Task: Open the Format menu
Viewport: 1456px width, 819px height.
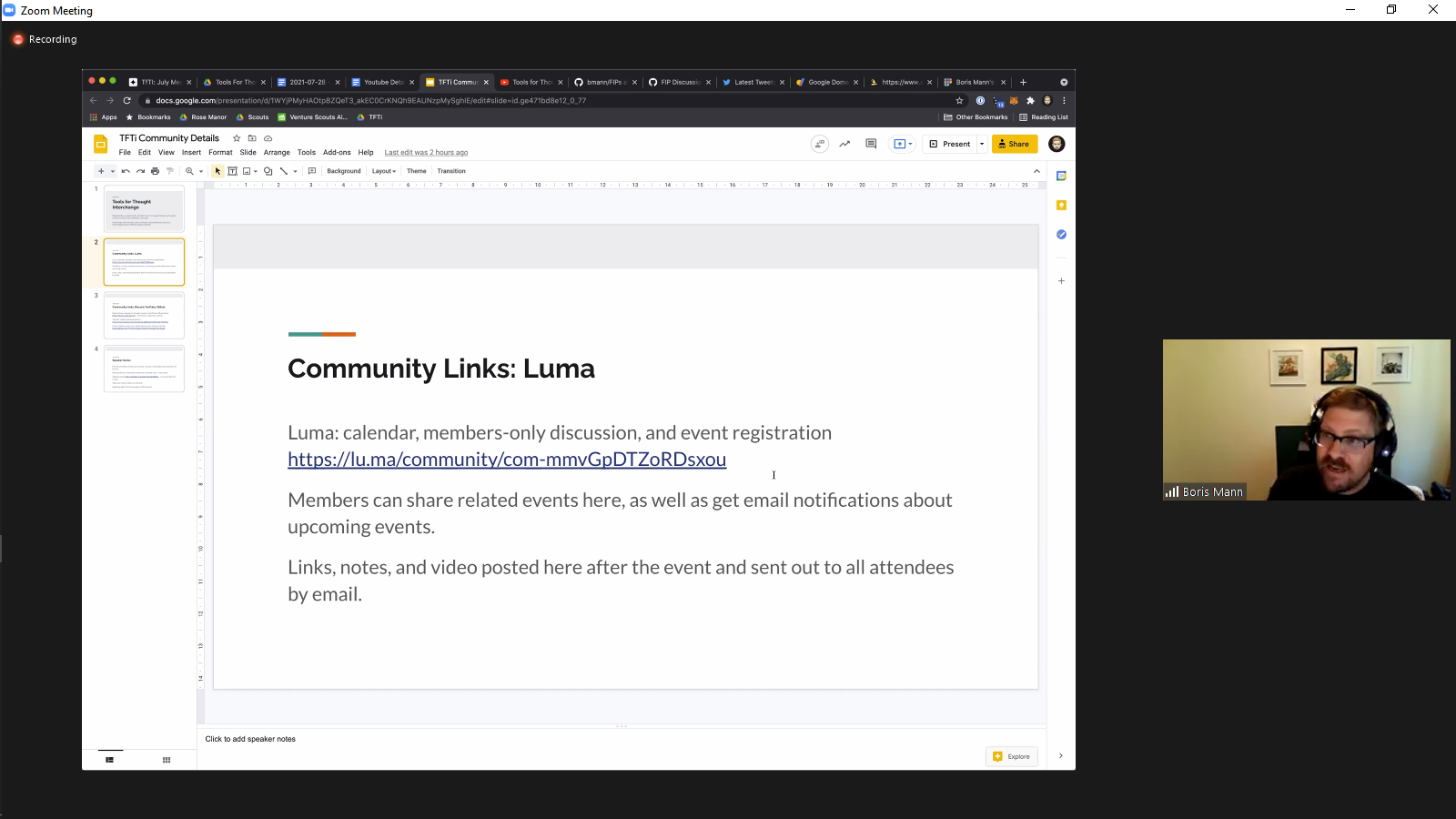Action: pyautogui.click(x=220, y=153)
